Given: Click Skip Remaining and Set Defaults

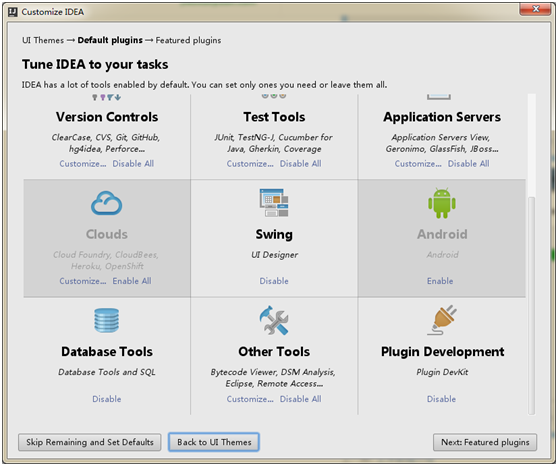Looking at the screenshot, I should click(90, 442).
